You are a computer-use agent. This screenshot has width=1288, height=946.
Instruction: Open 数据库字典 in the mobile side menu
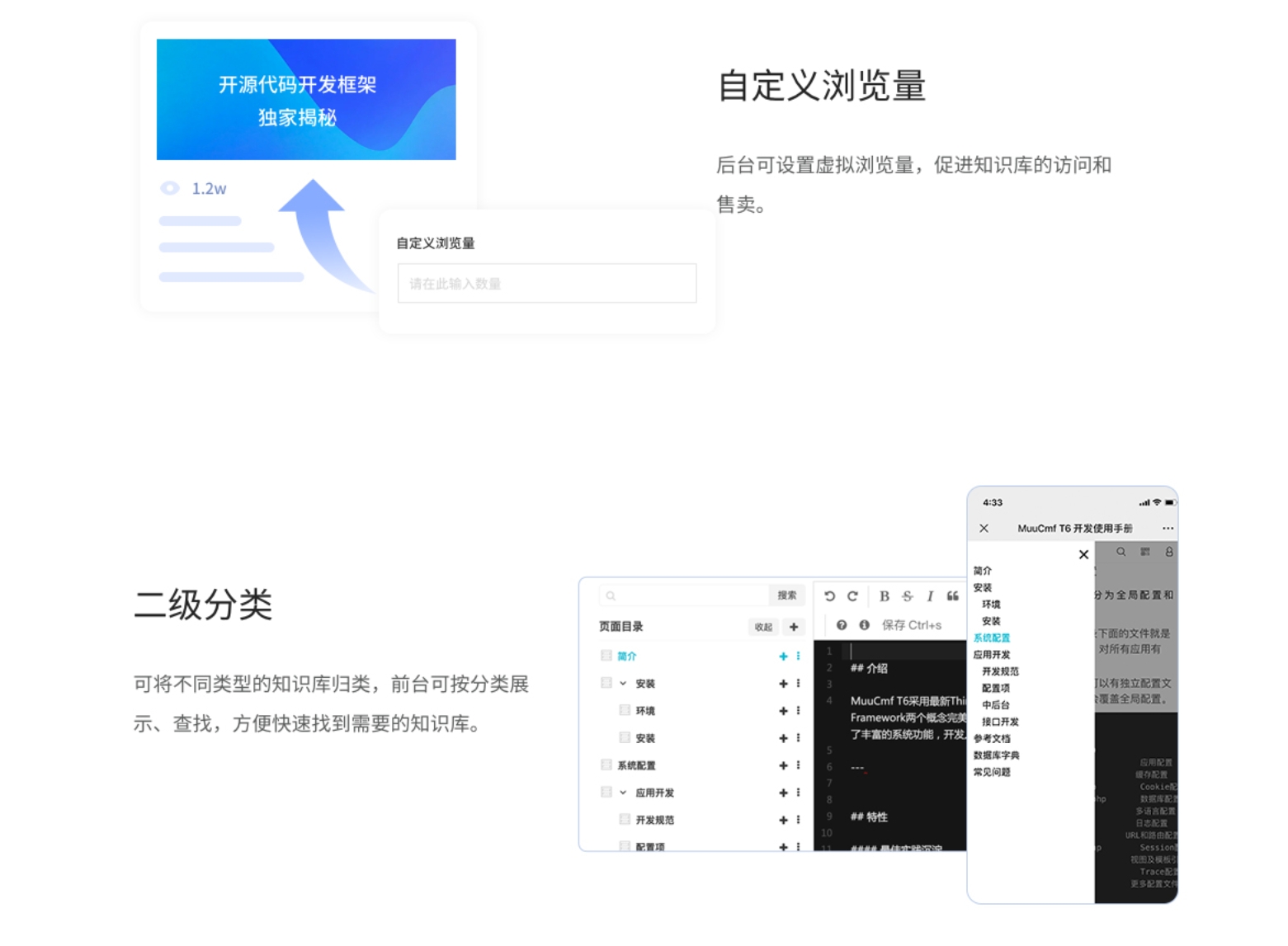(996, 755)
